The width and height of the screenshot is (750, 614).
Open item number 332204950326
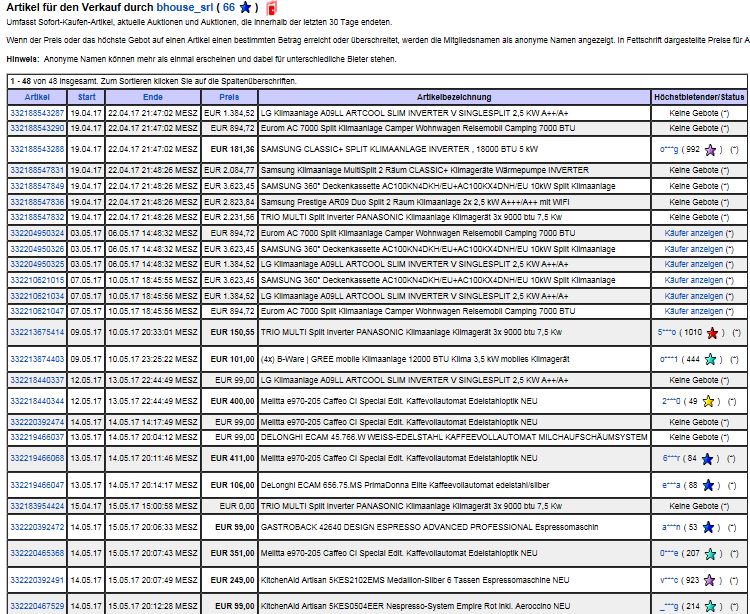click(37, 249)
